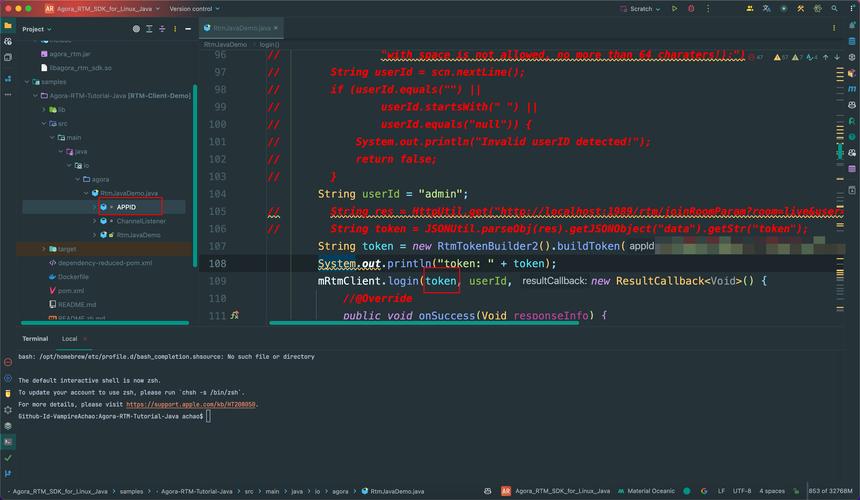Open the Terminal tool window icon
860x500 pixels.
[8, 441]
